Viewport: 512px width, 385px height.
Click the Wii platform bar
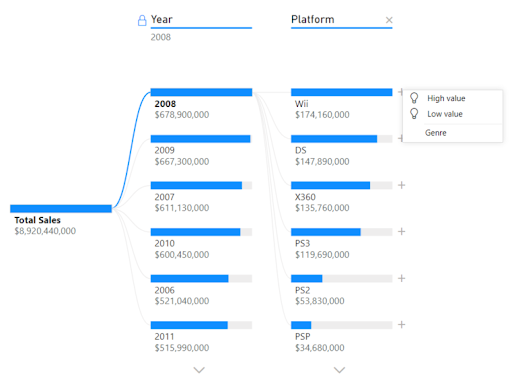pyautogui.click(x=341, y=92)
